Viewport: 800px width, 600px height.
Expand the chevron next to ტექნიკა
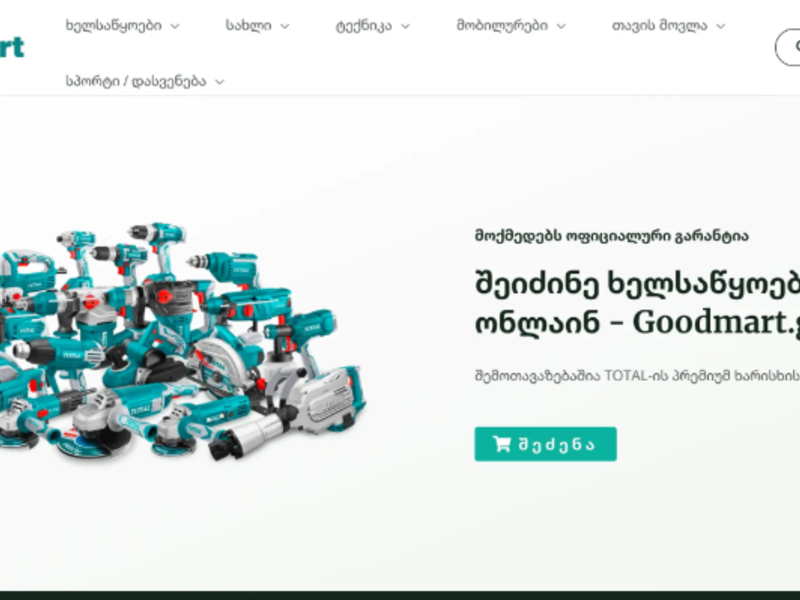click(405, 26)
